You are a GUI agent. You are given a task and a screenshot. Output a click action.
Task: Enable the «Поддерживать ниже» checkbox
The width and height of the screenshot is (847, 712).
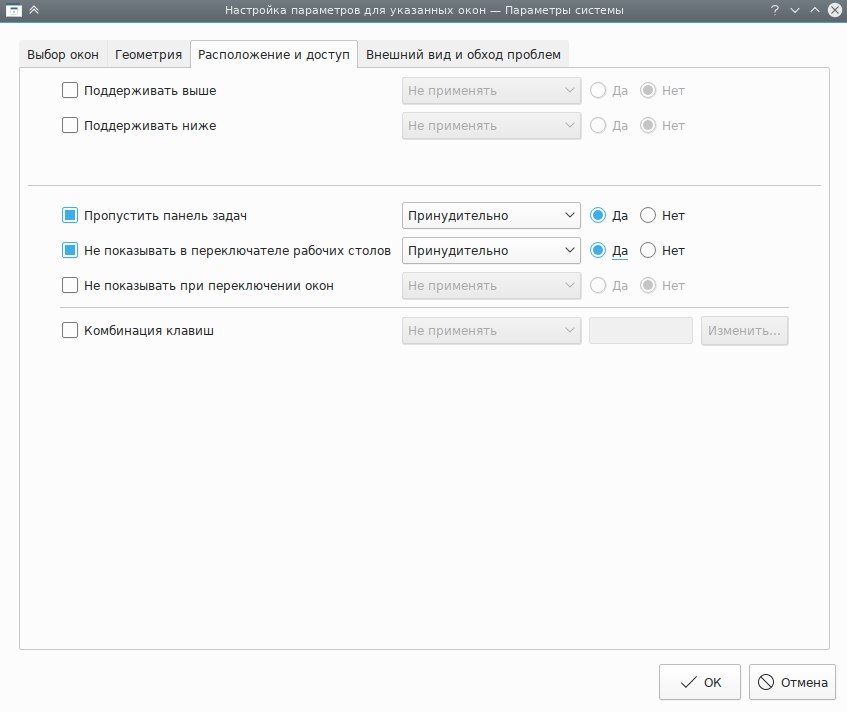(70, 126)
